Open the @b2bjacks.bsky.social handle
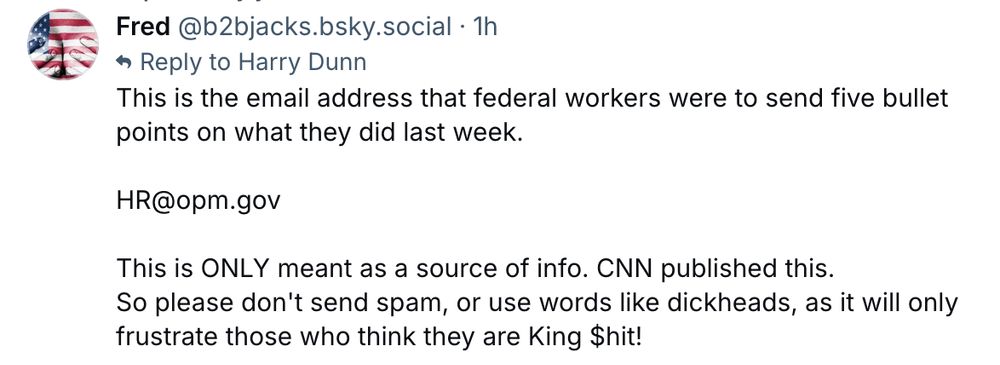Screen dimensions: 1000x365 (x=313, y=27)
